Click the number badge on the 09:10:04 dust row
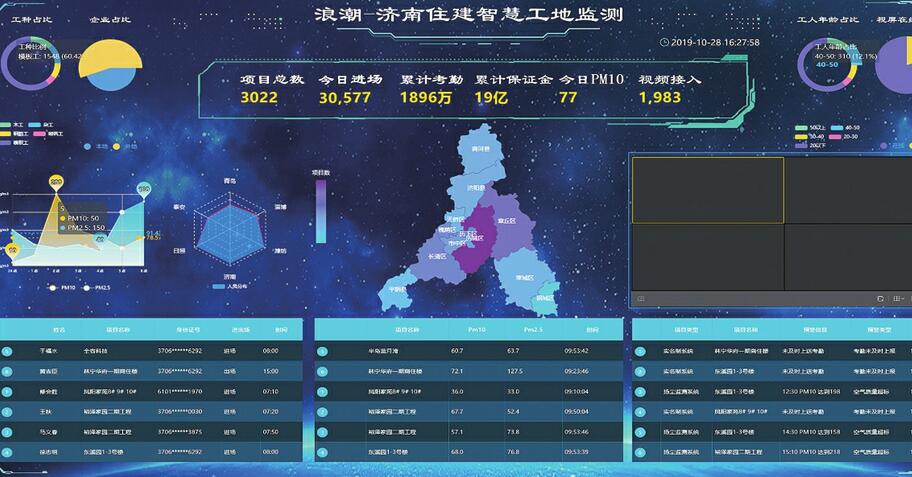Image resolution: width=912 pixels, height=477 pixels. [322, 392]
